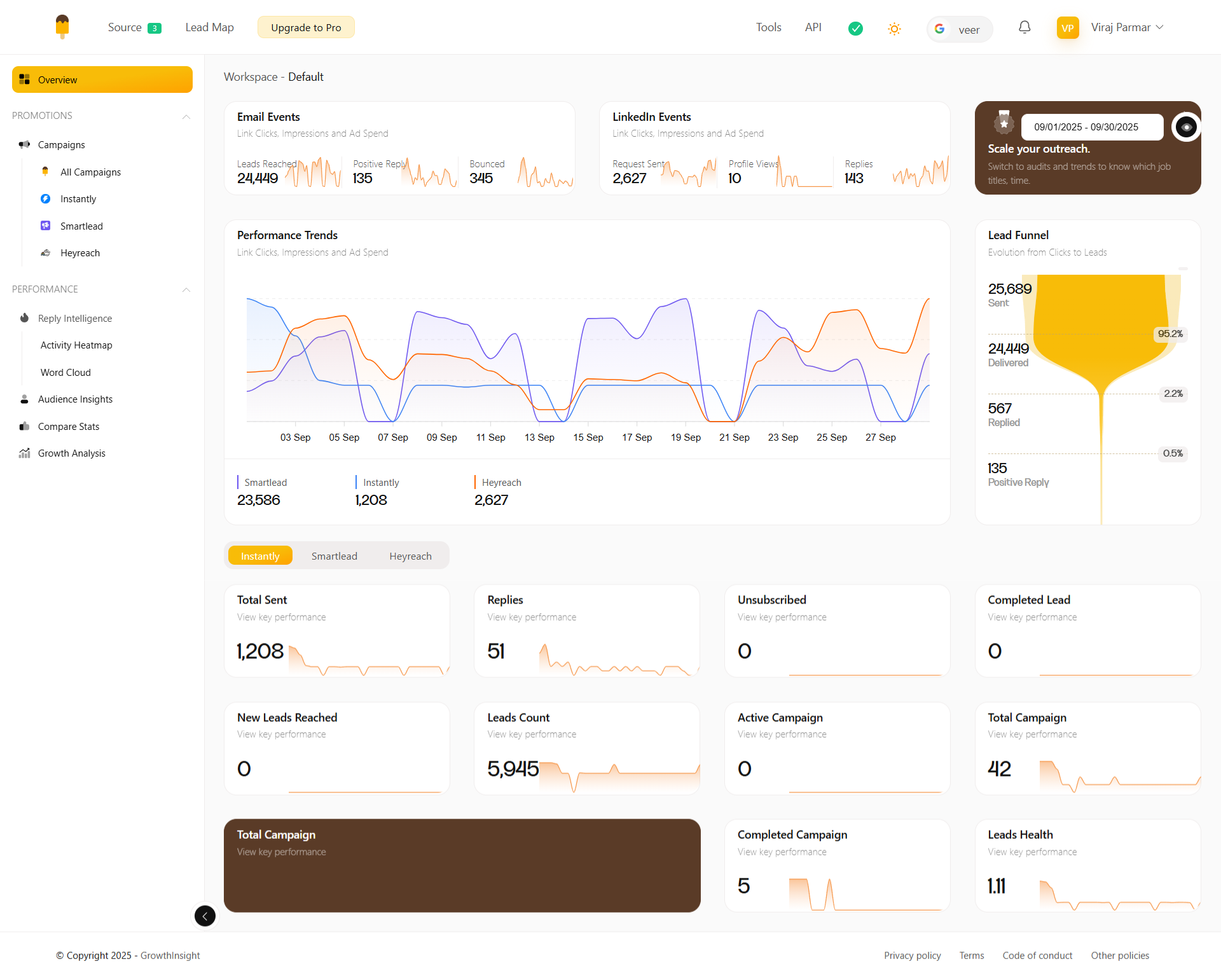Switch to the Heyreach tab
1221x980 pixels.
pyautogui.click(x=410, y=556)
